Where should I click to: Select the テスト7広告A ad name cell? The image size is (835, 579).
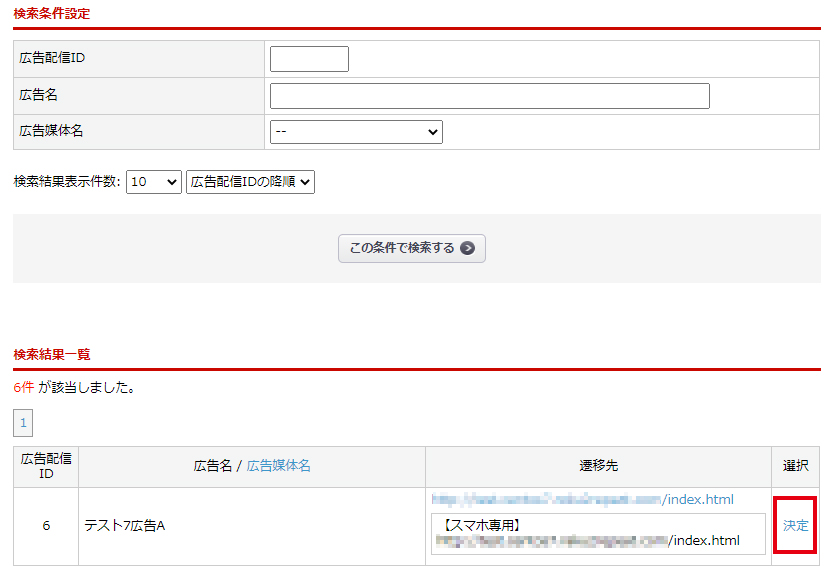(x=252, y=526)
